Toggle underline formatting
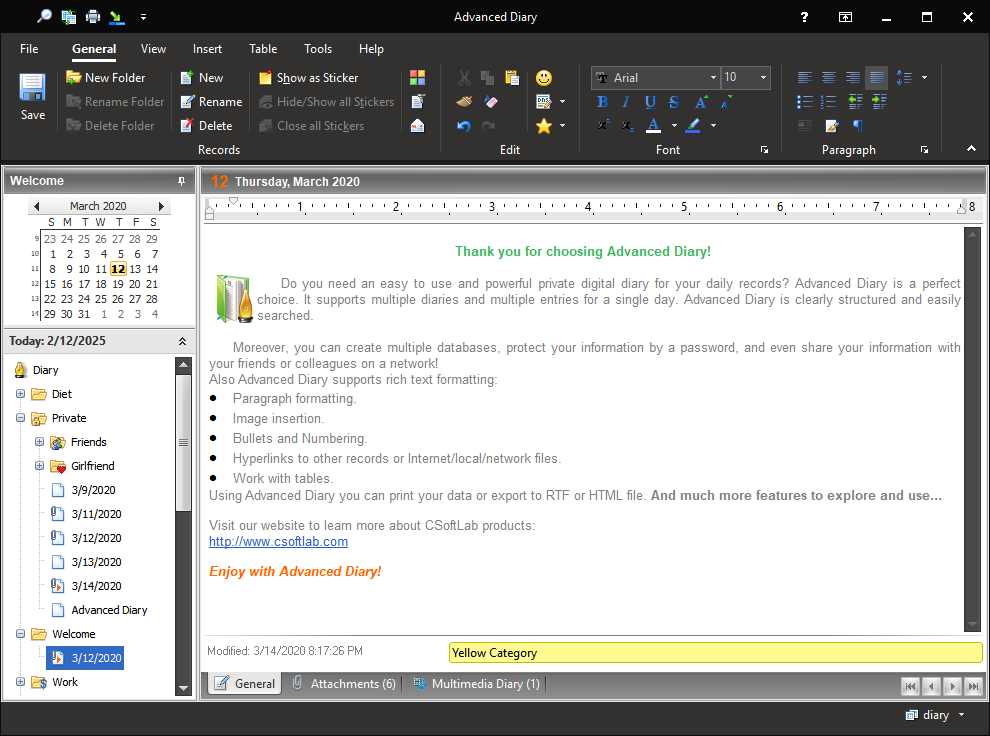 pos(650,102)
